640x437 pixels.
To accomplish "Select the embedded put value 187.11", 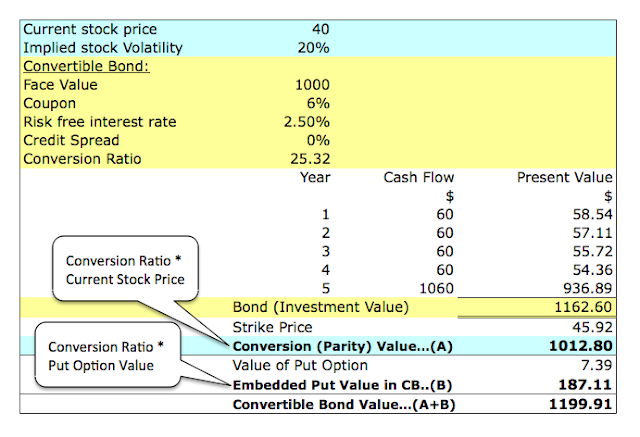I will coord(585,385).
